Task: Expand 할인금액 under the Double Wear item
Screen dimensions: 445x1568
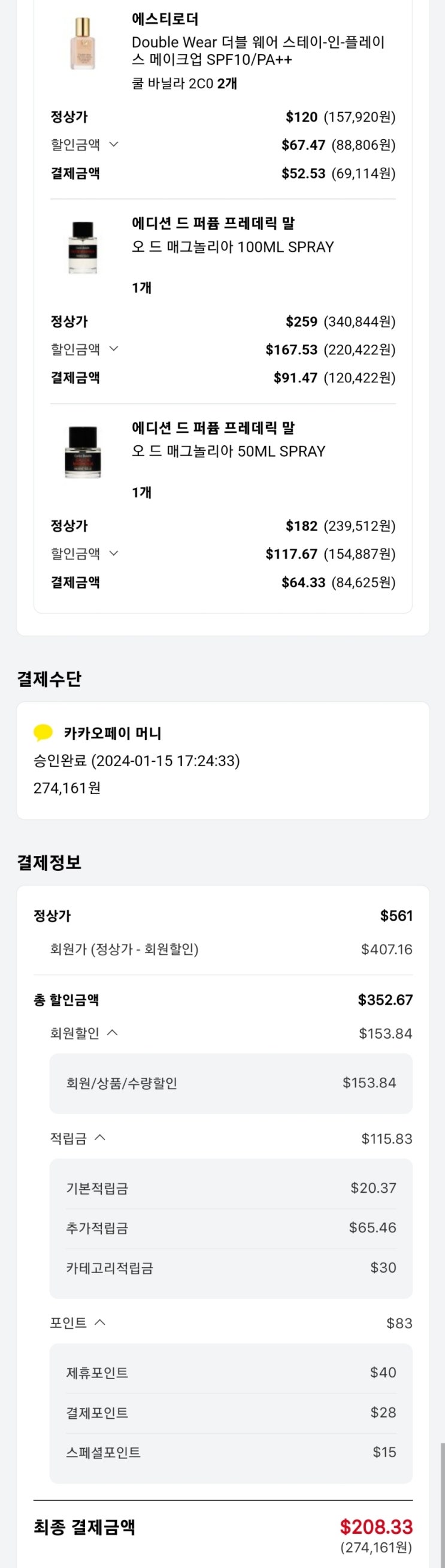Action: [x=84, y=144]
